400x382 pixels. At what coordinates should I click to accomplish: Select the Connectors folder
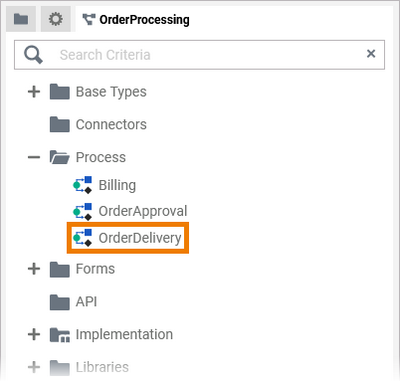coord(98,125)
